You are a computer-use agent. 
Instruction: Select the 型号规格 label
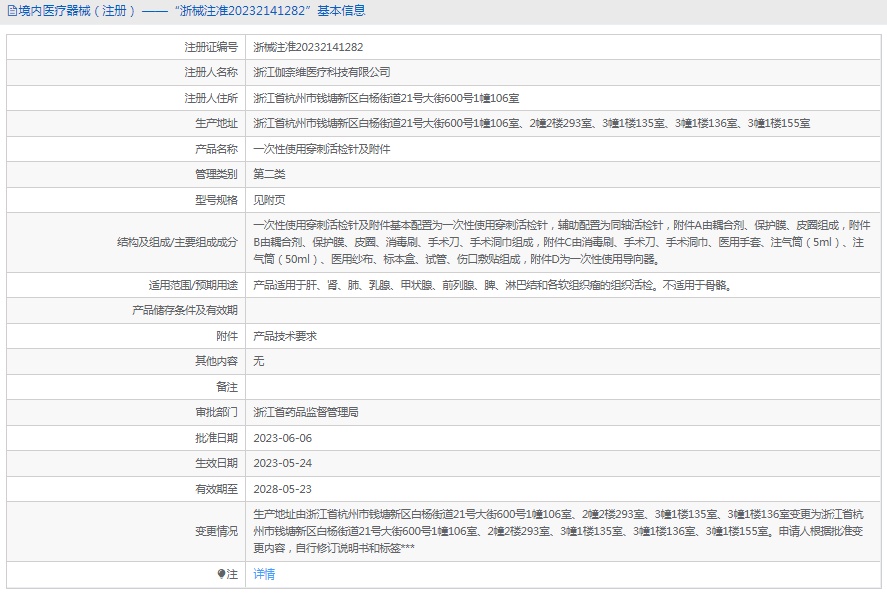point(217,200)
